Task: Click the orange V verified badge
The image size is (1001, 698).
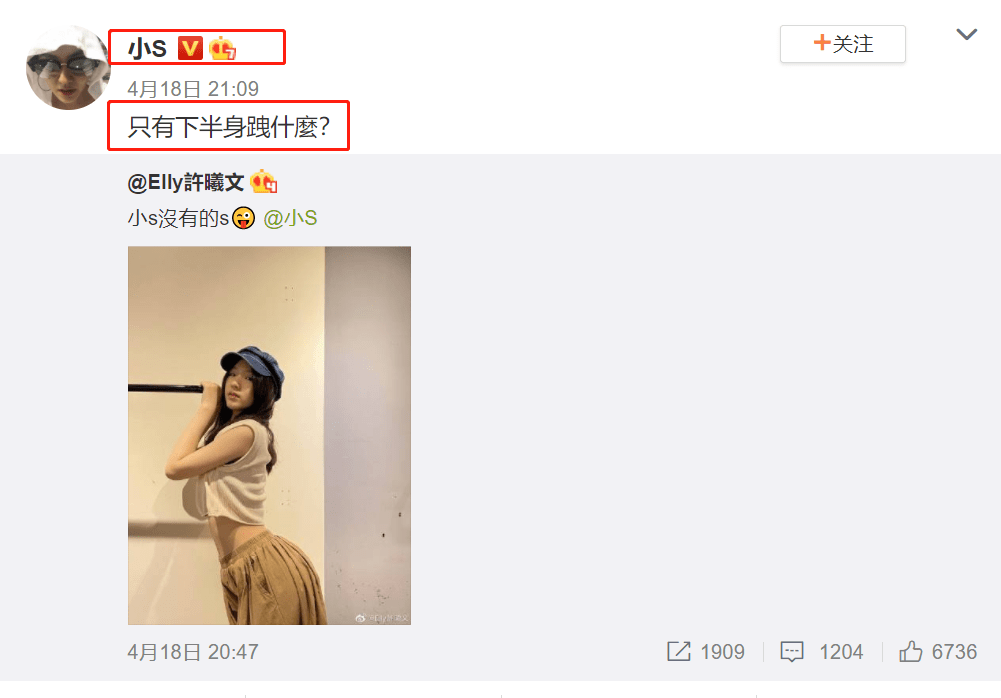Action: click(190, 48)
